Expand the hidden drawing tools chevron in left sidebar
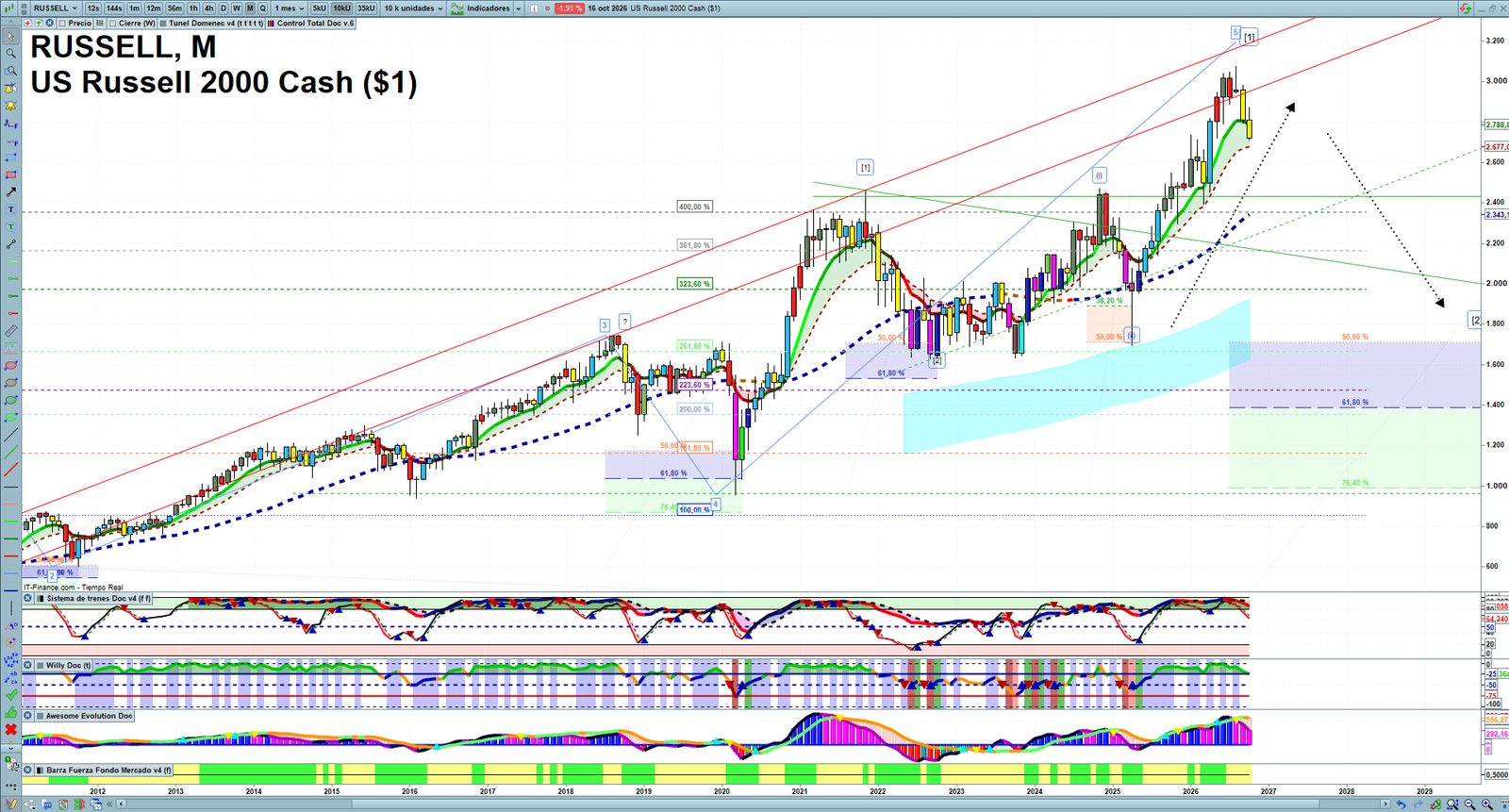 click(x=10, y=748)
